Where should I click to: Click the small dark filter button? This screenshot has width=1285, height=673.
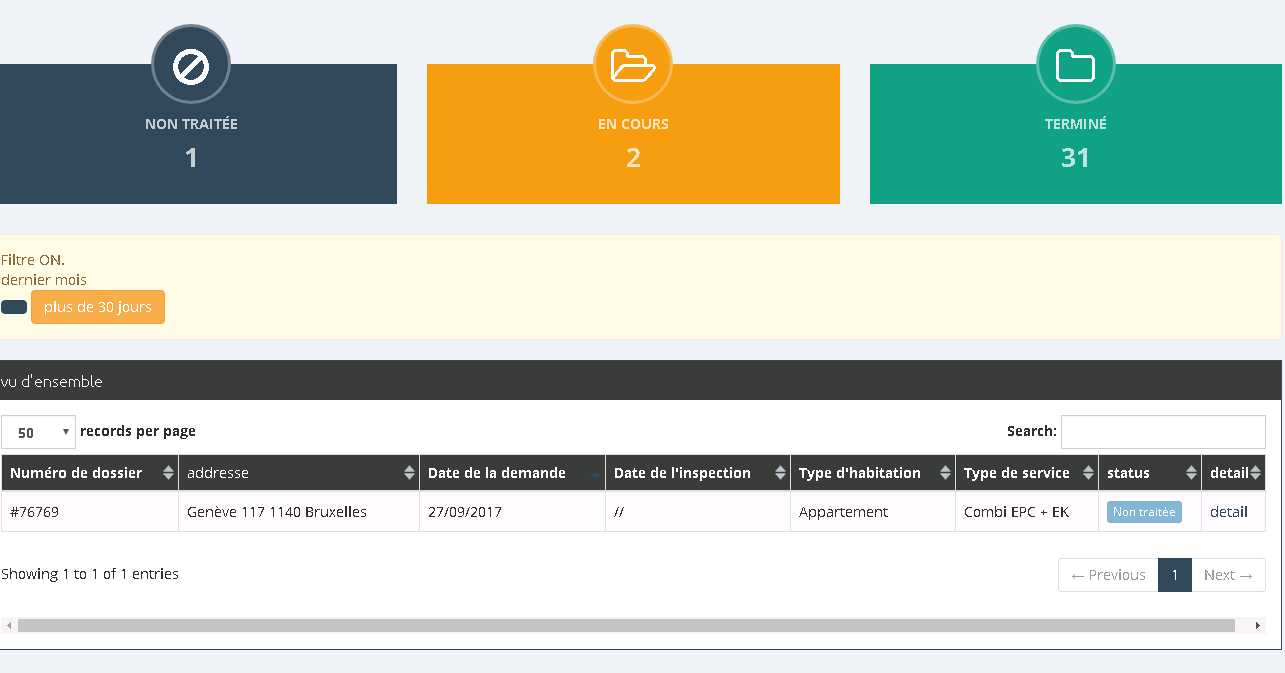coord(14,307)
